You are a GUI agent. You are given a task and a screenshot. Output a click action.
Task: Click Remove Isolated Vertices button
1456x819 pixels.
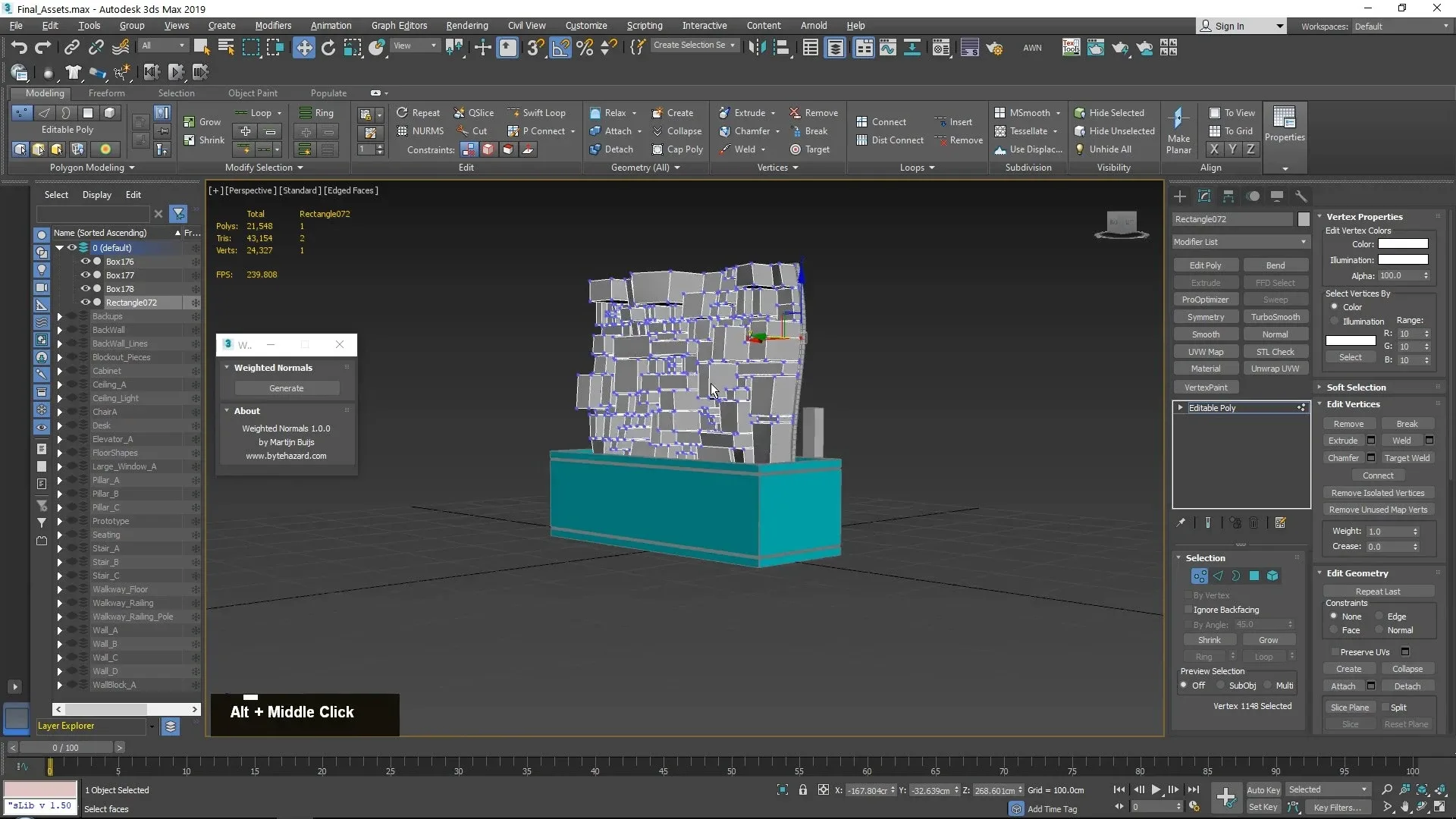click(1377, 493)
